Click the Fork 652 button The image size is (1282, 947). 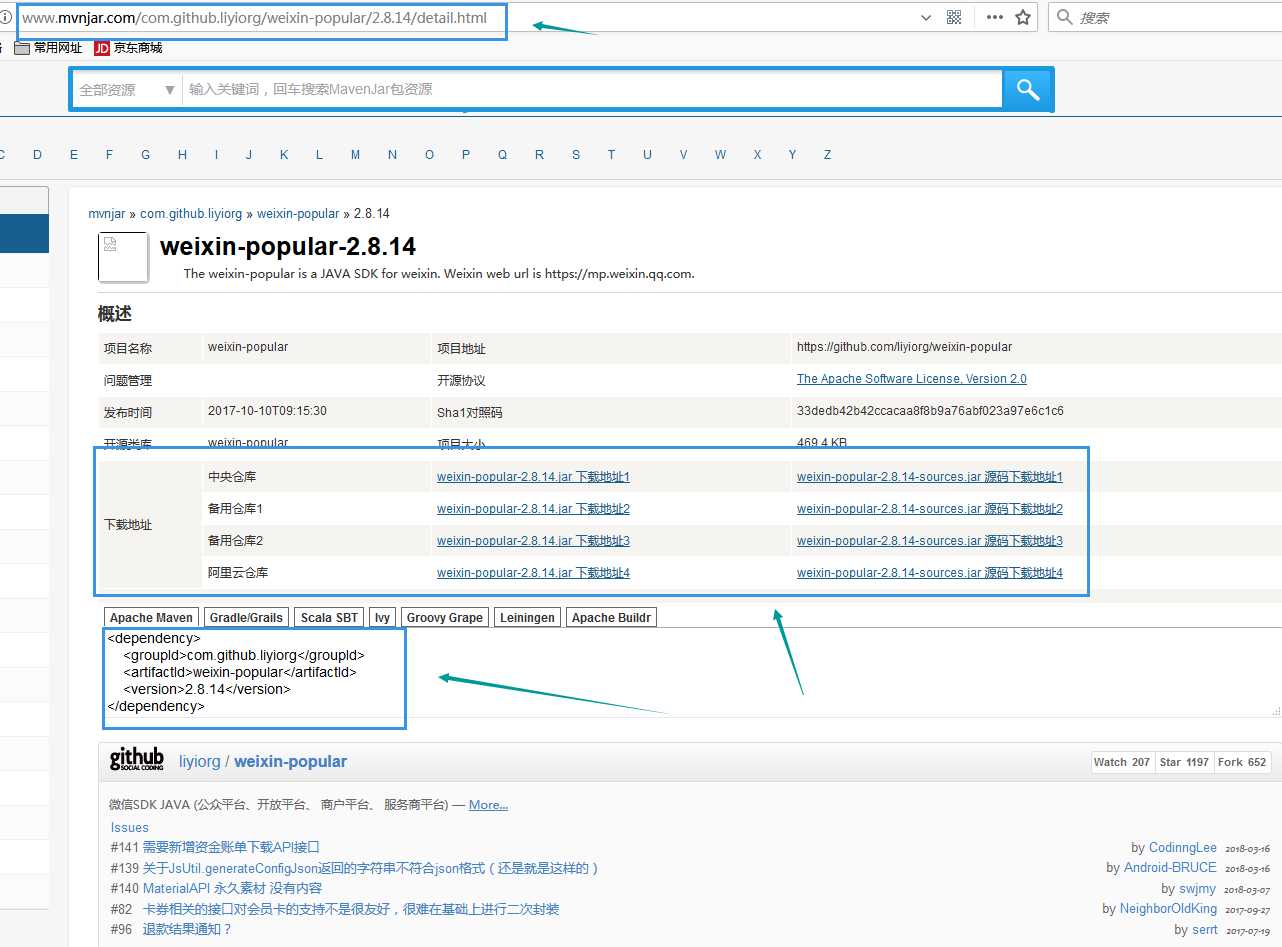point(1242,762)
